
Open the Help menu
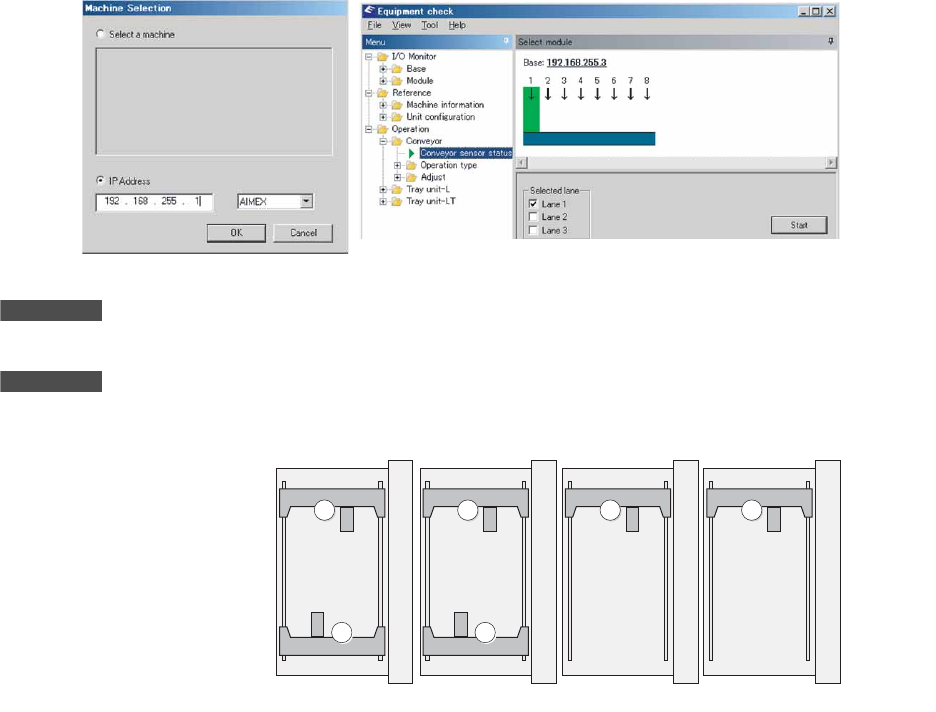[457, 25]
